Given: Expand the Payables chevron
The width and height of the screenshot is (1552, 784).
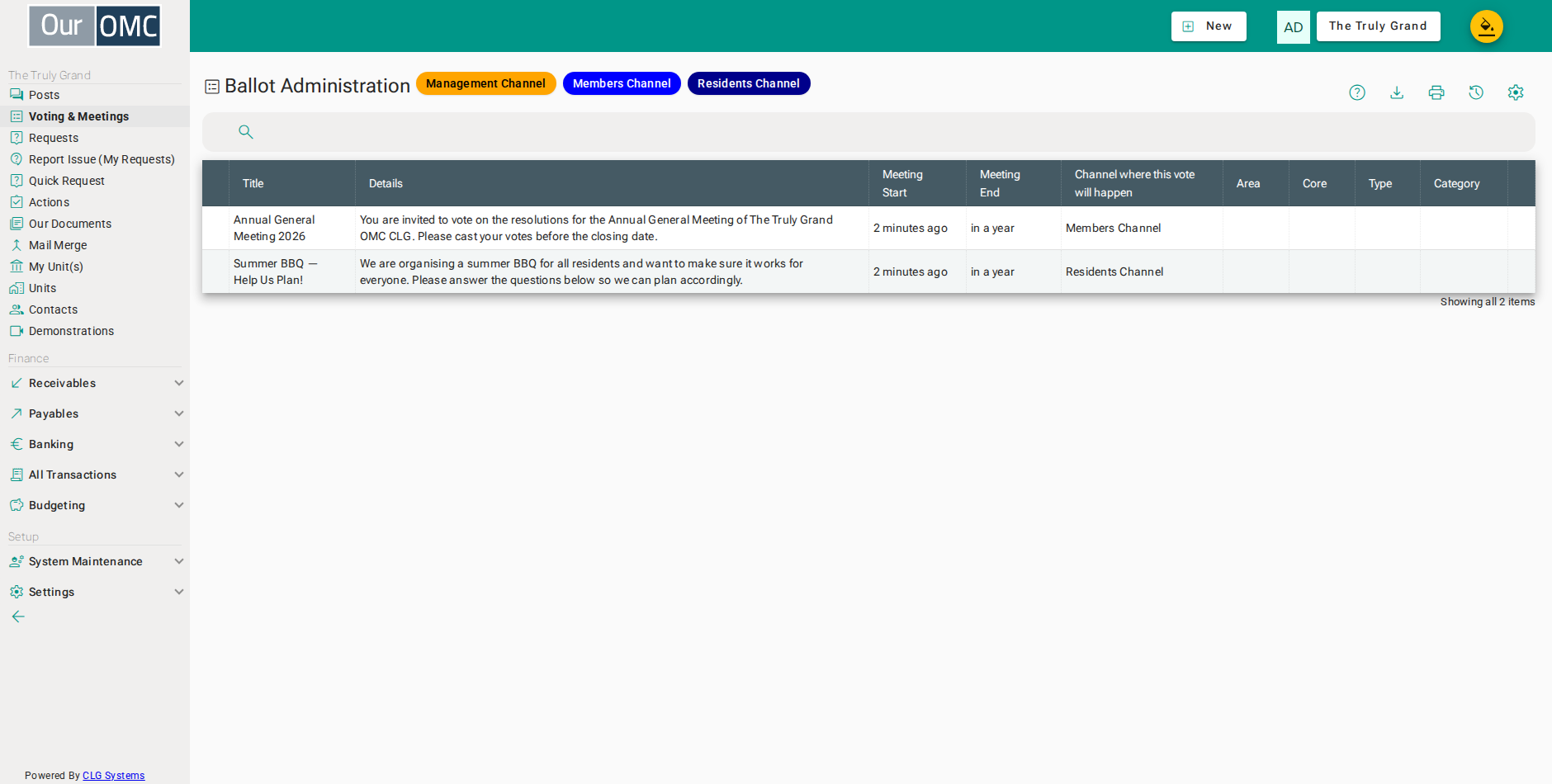Looking at the screenshot, I should click(179, 413).
